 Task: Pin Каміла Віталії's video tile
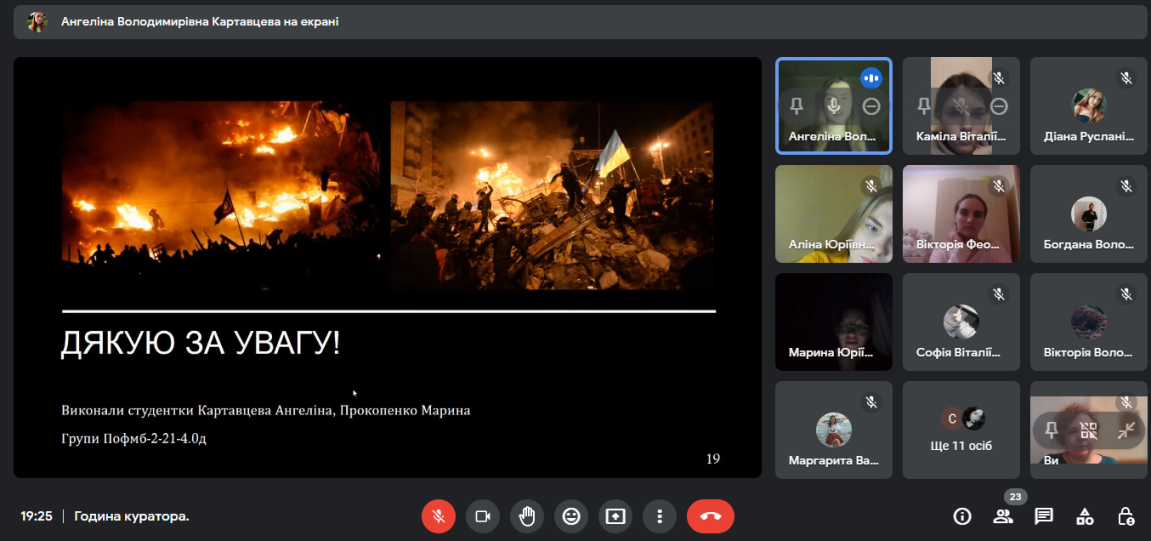(923, 106)
